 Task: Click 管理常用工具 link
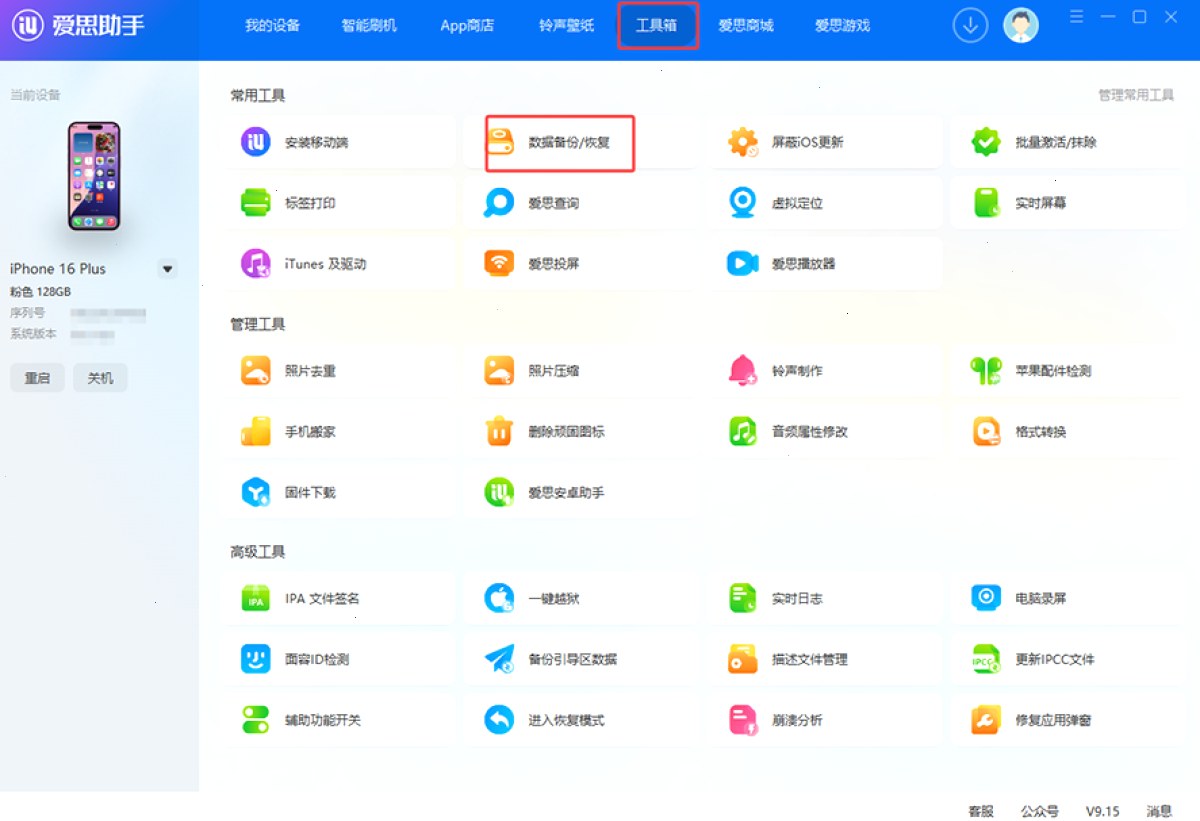point(1136,96)
